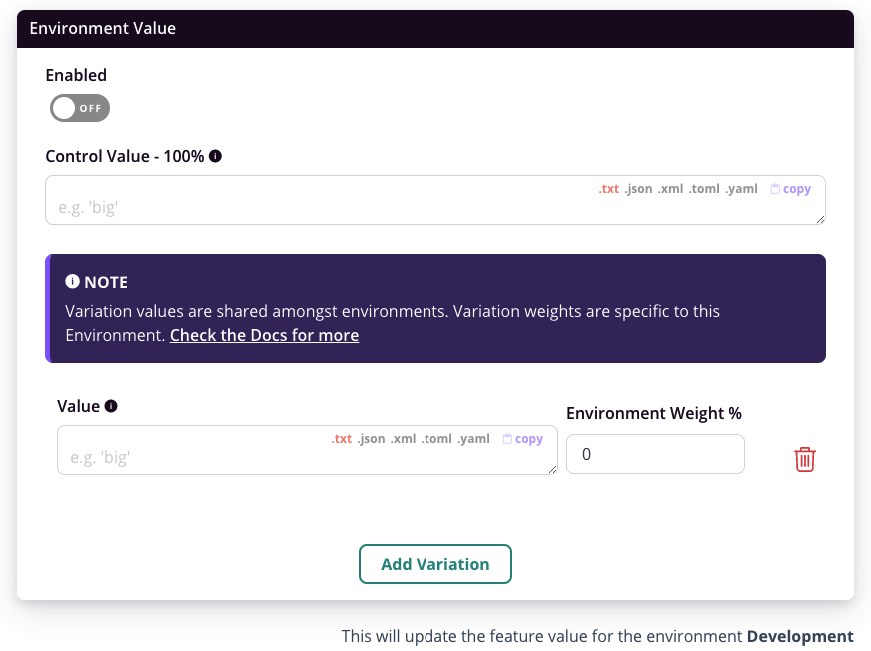Select .toml format for the Control Value
871x651 pixels.
click(x=703, y=188)
